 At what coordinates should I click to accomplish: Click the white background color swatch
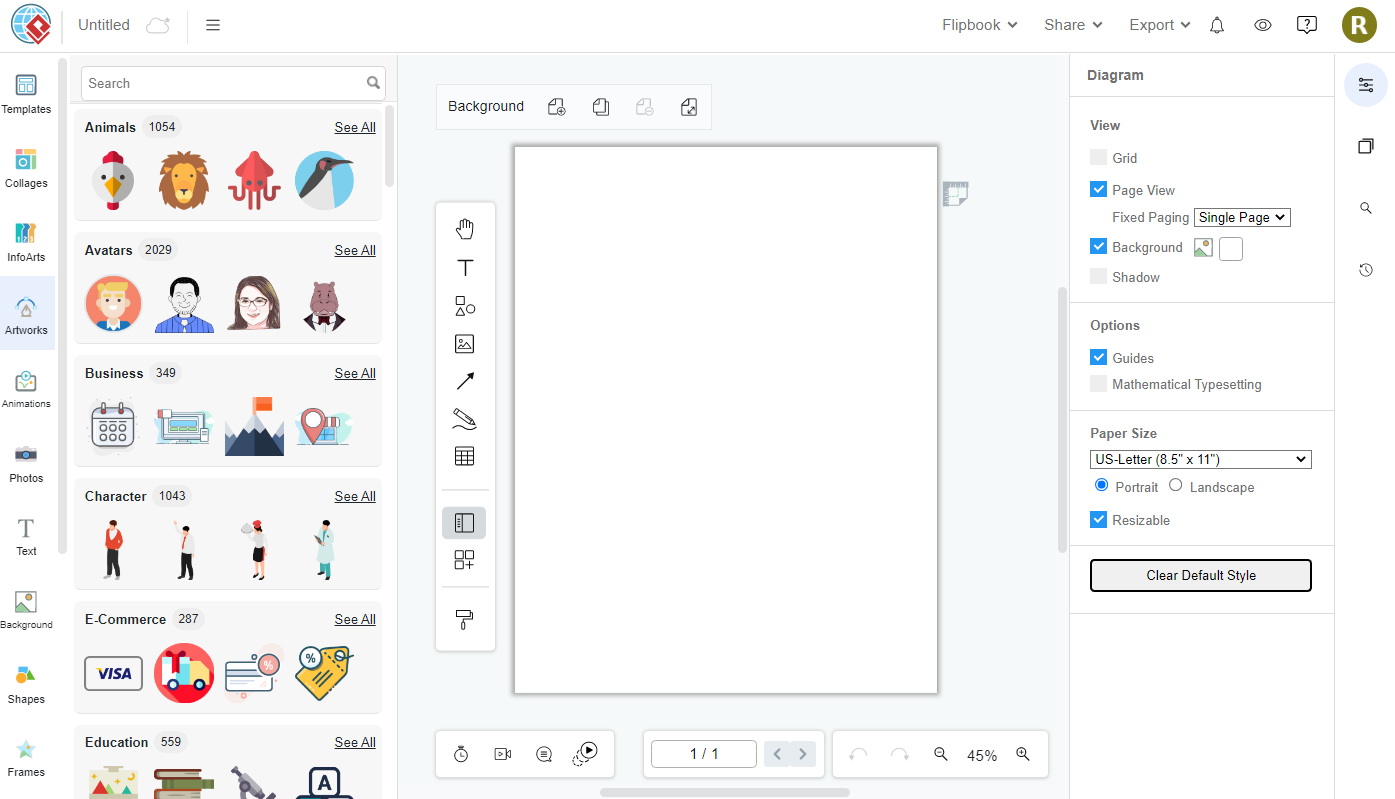point(1231,248)
